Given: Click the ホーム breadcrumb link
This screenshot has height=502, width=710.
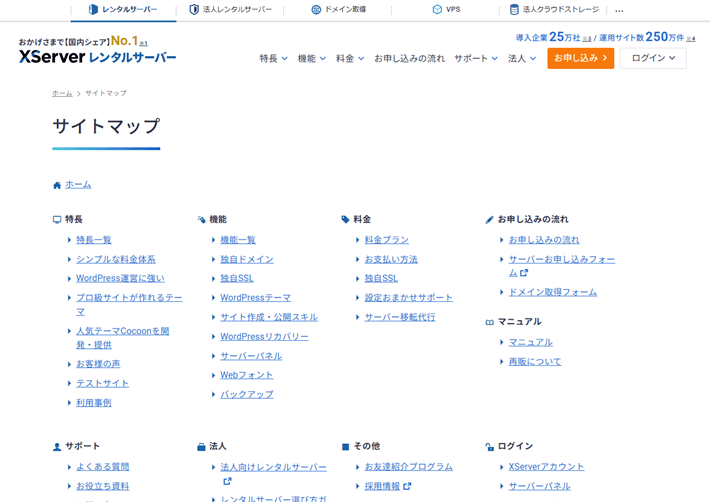Looking at the screenshot, I should click(62, 93).
